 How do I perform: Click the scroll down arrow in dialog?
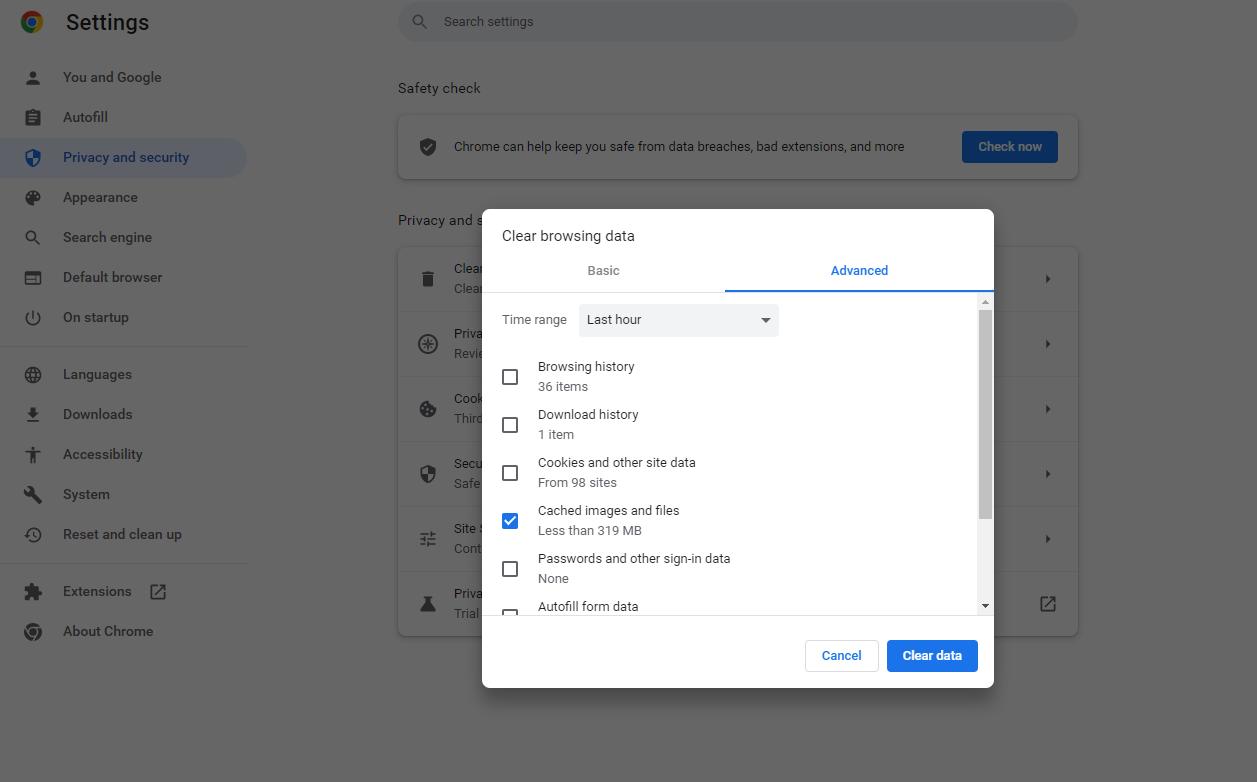[985, 606]
